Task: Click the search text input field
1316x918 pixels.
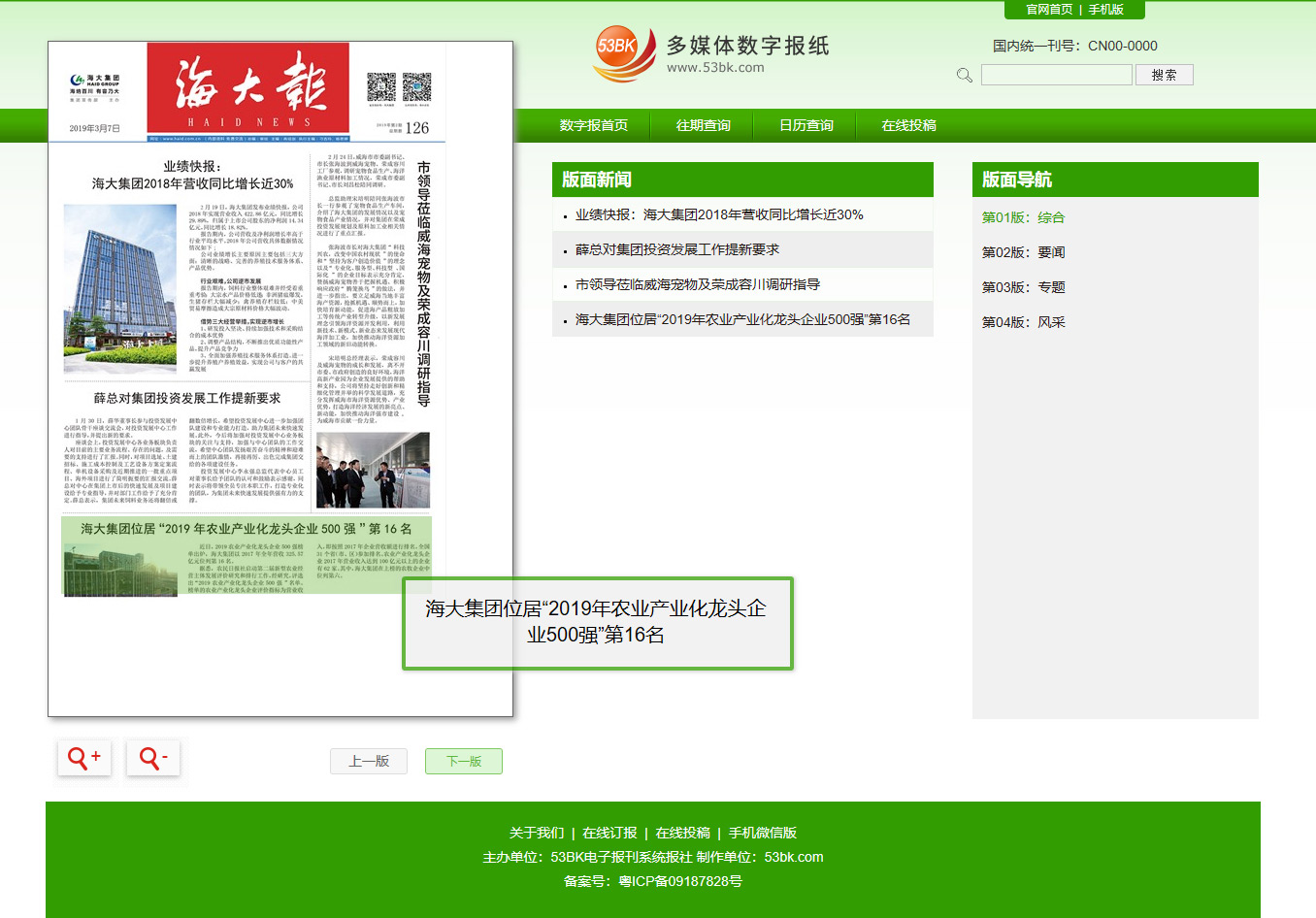Action: tap(1056, 75)
